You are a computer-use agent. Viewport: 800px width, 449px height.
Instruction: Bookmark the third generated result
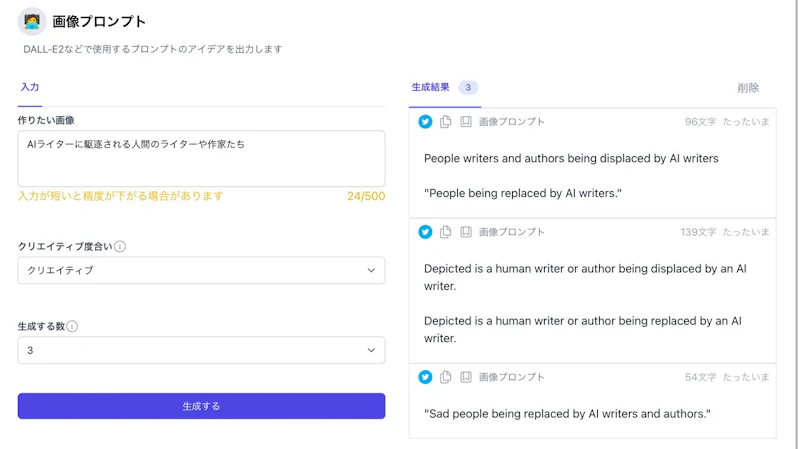pos(466,377)
